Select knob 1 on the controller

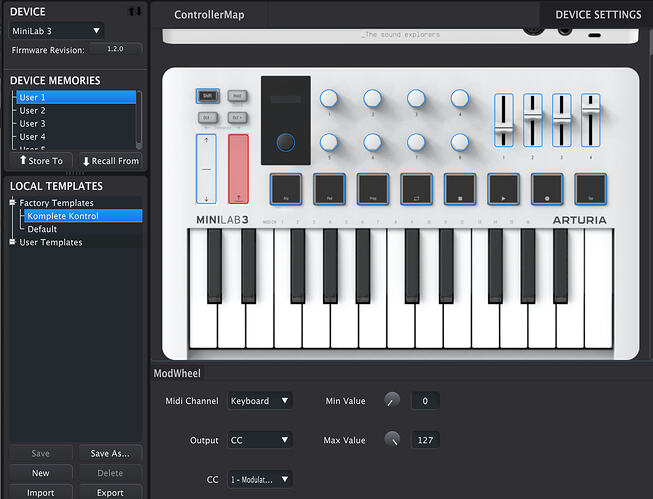point(329,99)
